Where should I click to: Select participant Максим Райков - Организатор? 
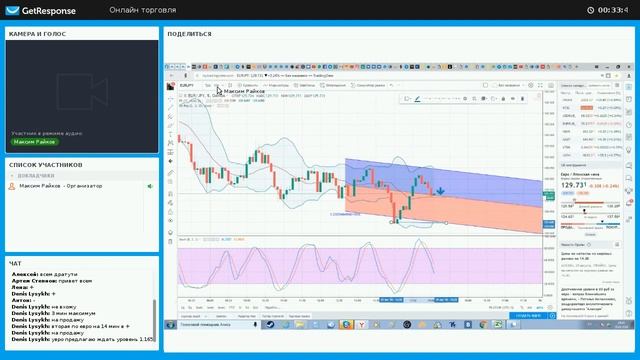(60, 186)
